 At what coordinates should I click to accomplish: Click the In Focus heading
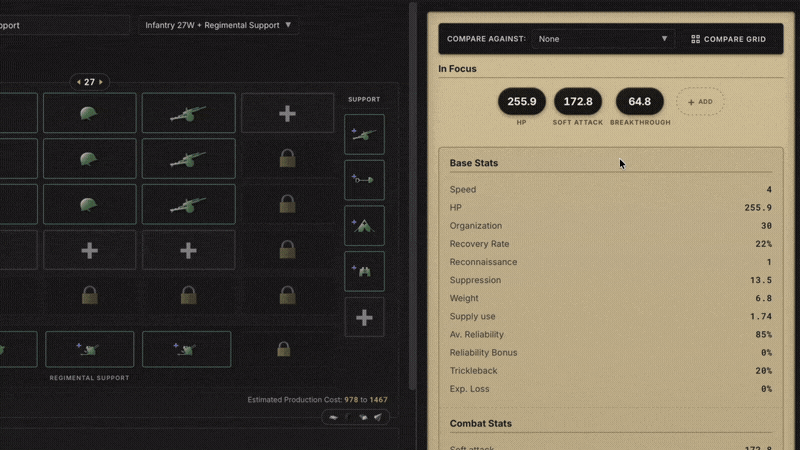[x=457, y=69]
